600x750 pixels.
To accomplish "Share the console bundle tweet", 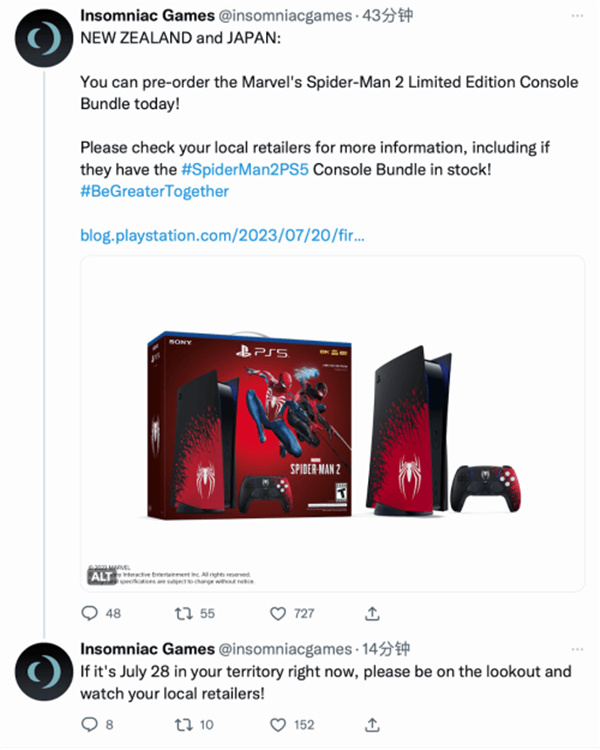I will (x=372, y=612).
